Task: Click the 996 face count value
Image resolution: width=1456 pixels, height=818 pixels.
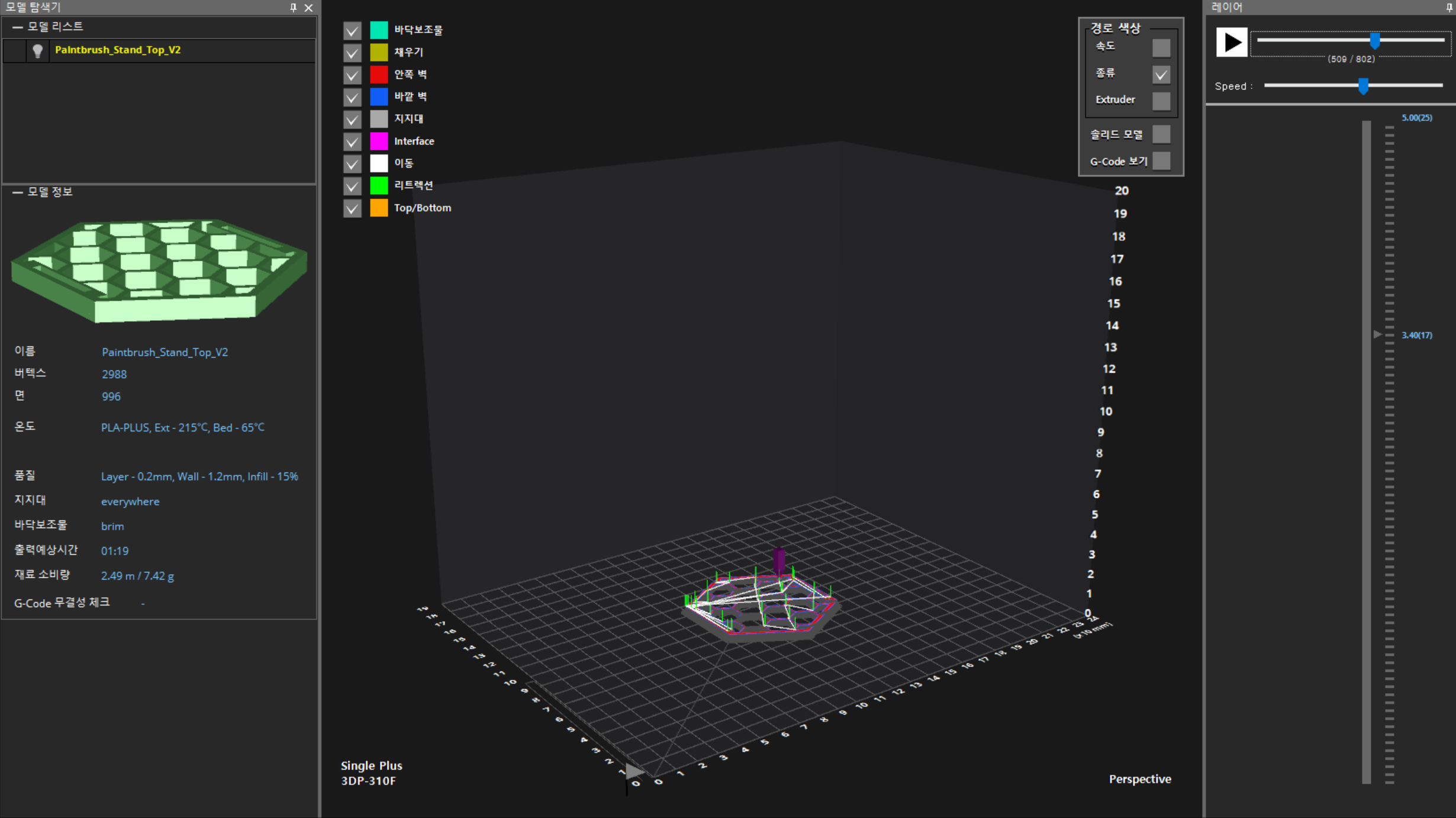Action: (x=111, y=397)
